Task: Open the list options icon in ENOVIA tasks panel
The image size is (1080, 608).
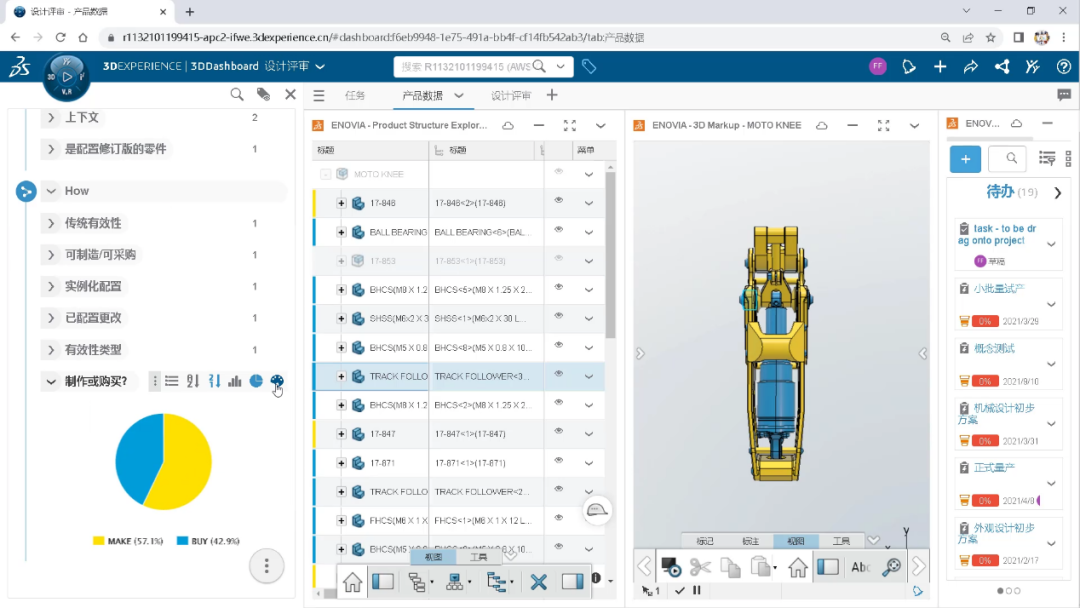Action: tap(1047, 158)
